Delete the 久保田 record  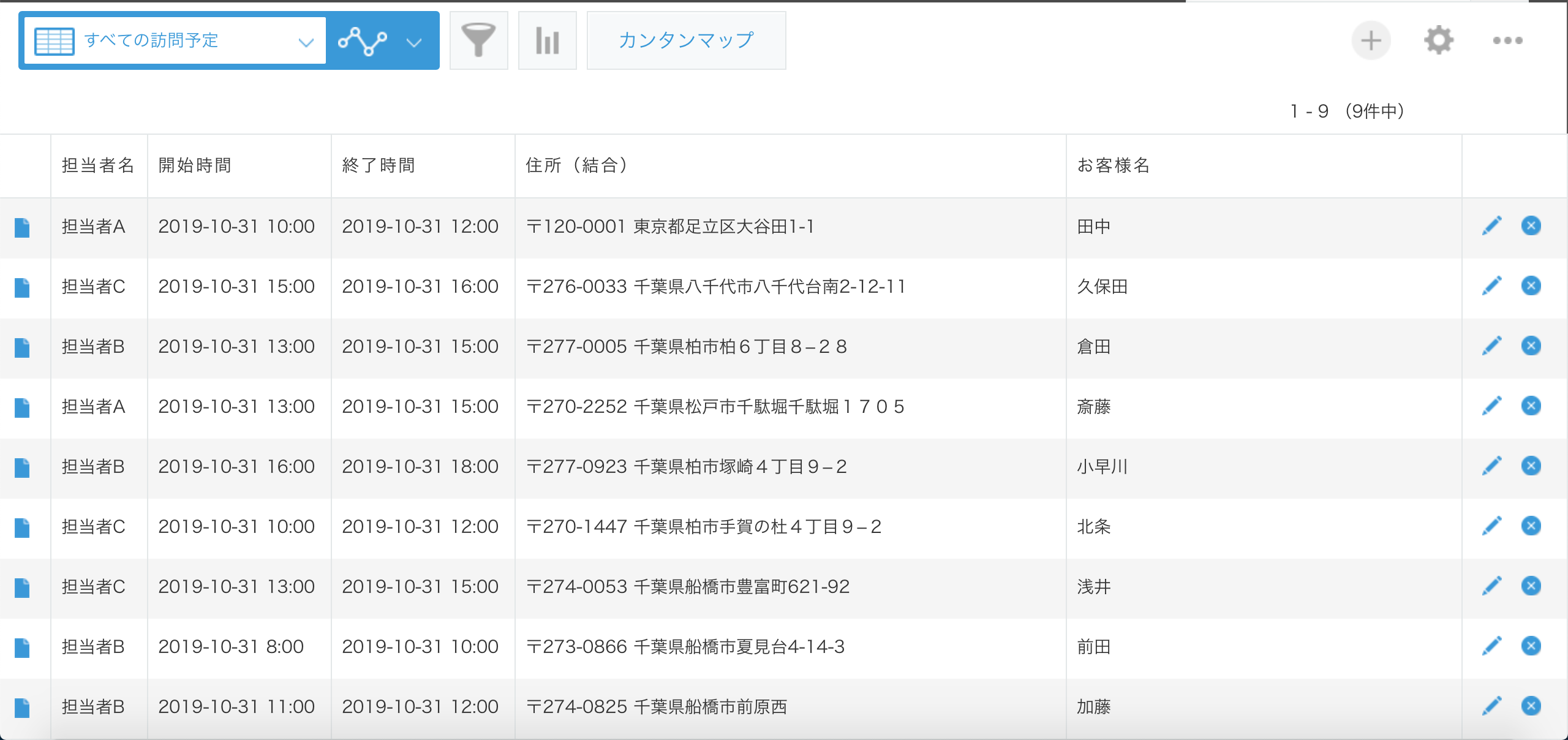tap(1531, 285)
